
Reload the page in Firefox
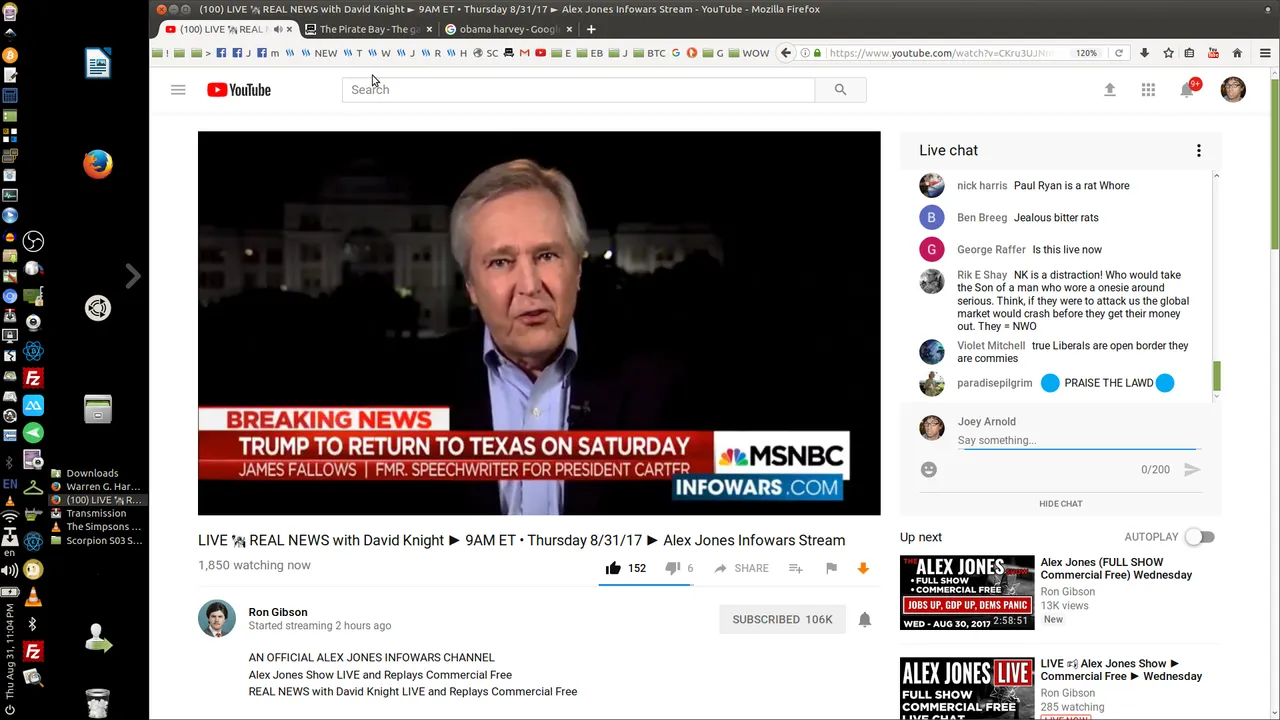click(x=1119, y=53)
